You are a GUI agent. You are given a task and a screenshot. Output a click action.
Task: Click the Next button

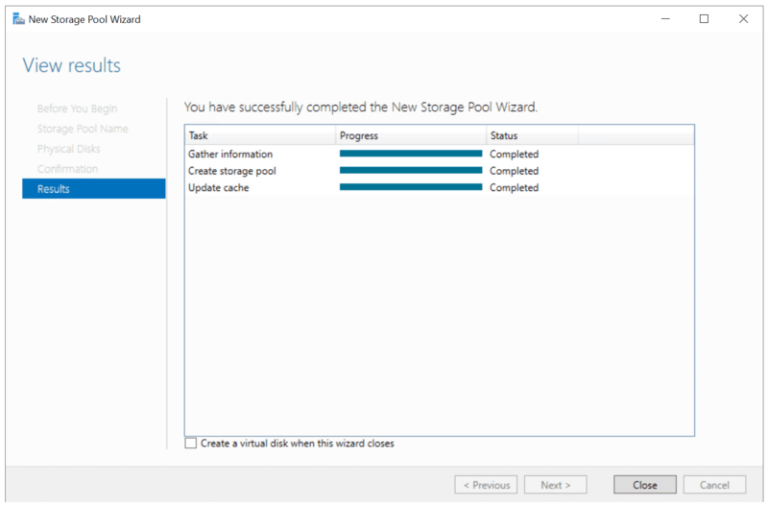point(555,485)
